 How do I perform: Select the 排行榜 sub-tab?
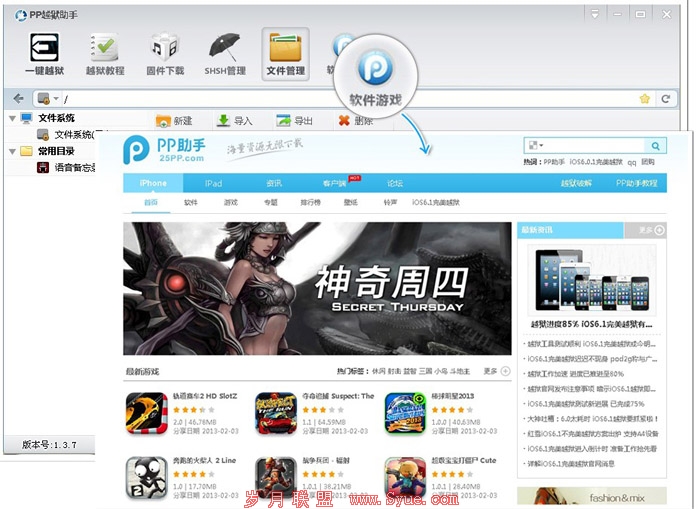310,202
